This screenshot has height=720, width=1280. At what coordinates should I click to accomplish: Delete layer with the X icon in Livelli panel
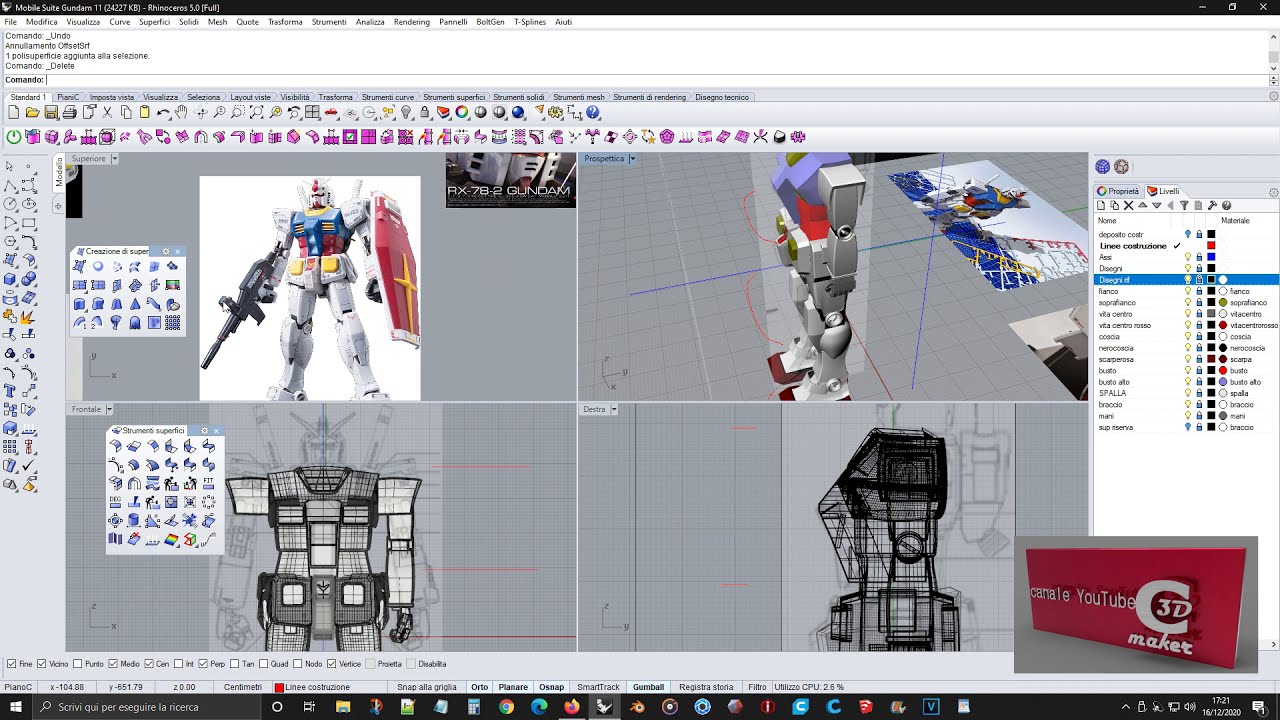click(1129, 205)
